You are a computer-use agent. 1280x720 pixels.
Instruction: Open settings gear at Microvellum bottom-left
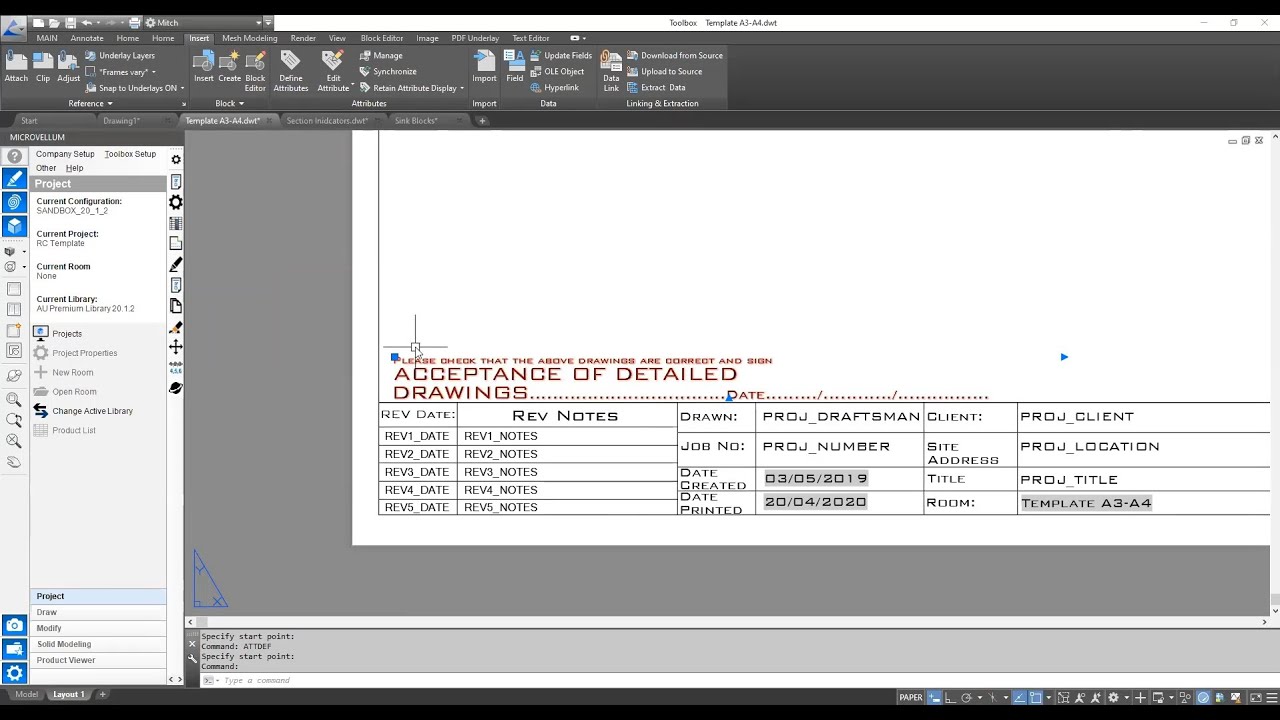[14, 673]
